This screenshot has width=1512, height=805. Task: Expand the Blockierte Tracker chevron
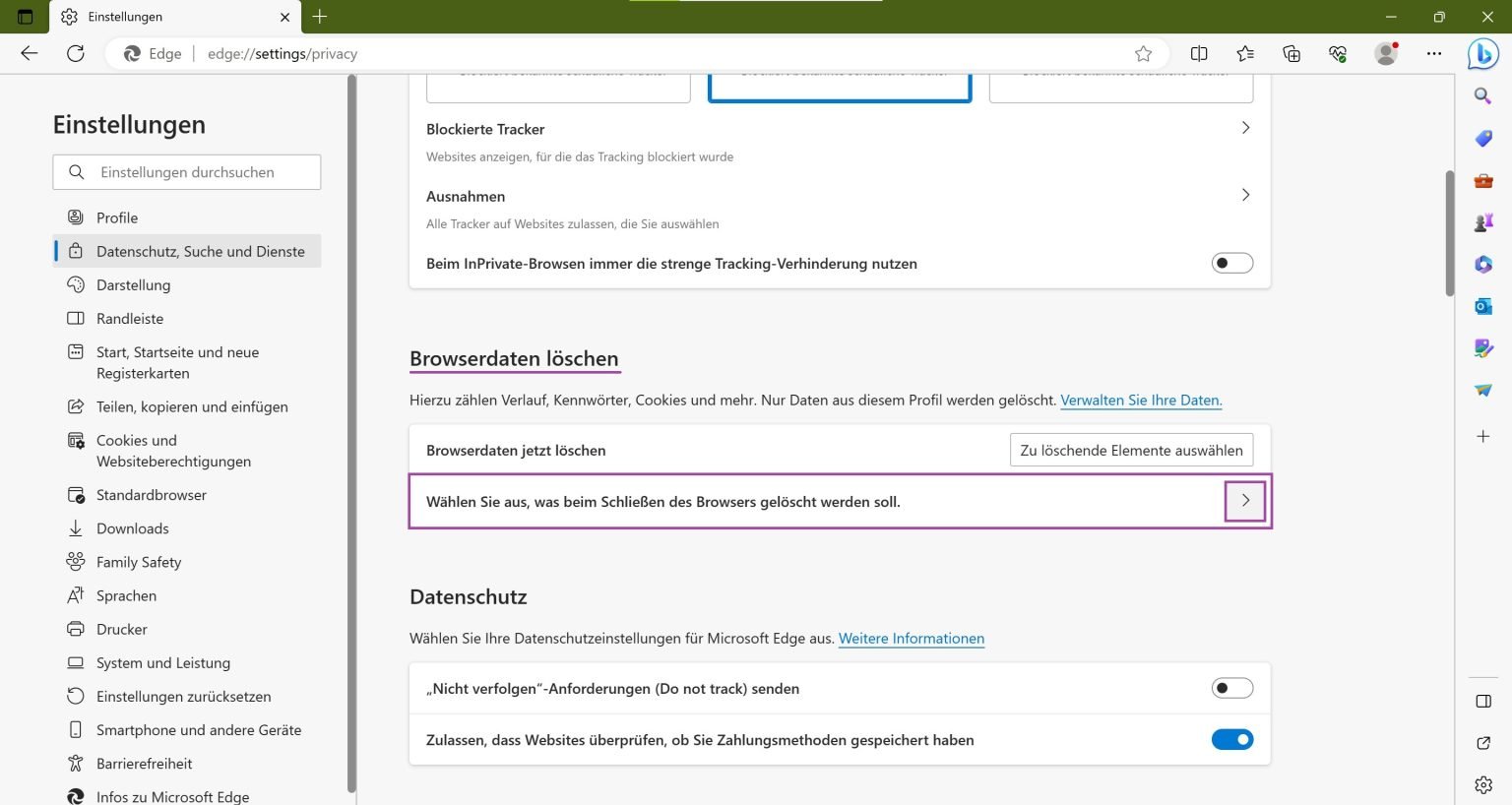[x=1245, y=128]
